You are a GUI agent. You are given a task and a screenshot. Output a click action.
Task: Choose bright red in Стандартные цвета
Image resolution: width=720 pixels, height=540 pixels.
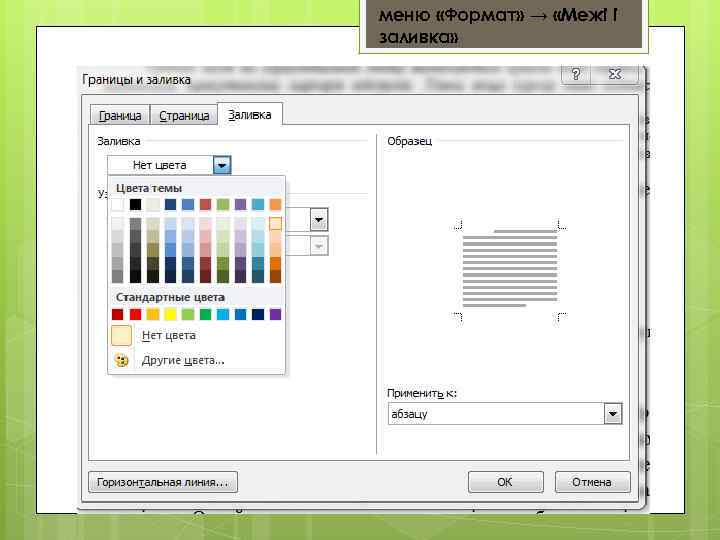[135, 315]
